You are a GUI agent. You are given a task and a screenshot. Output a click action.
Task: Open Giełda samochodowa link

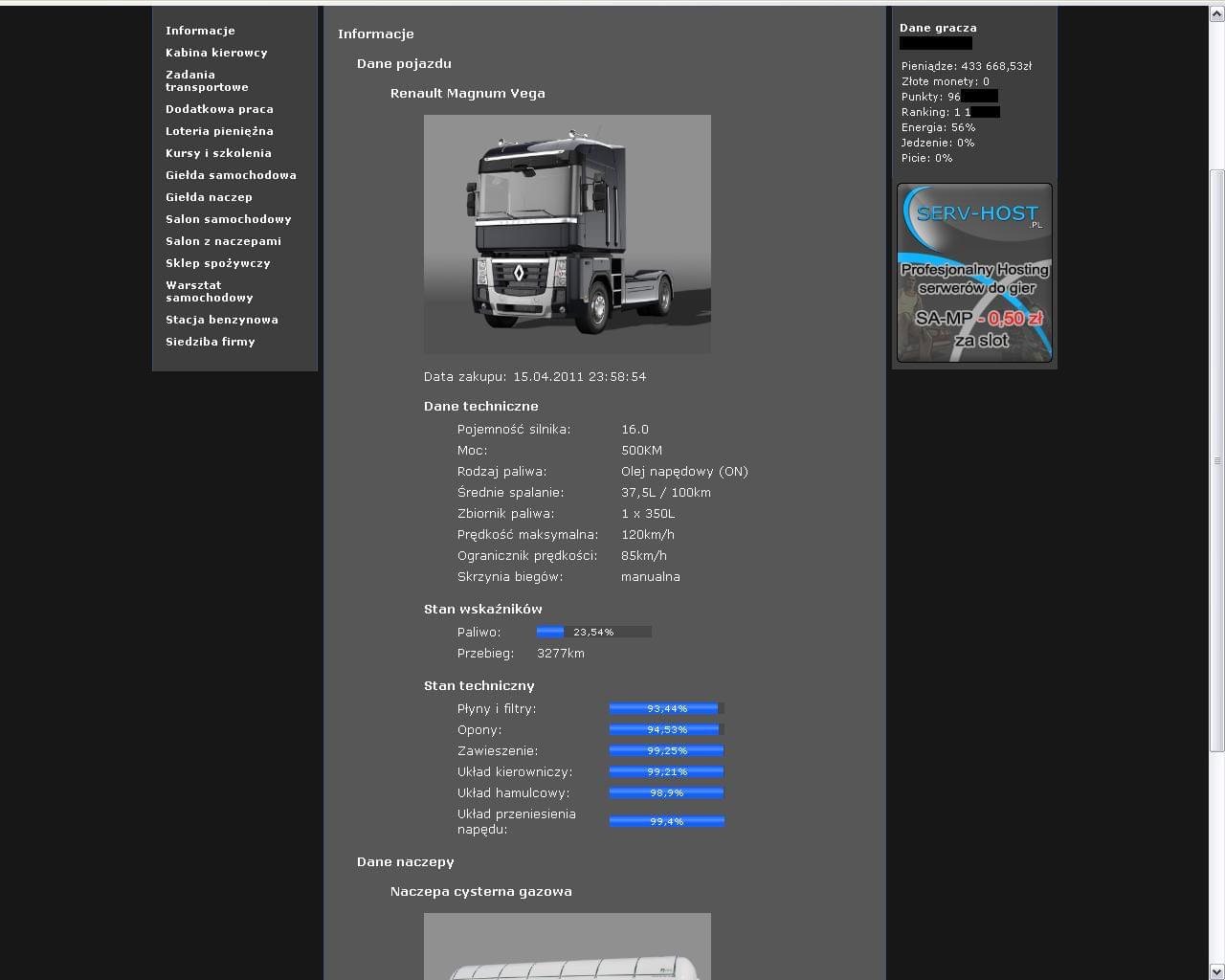231,175
